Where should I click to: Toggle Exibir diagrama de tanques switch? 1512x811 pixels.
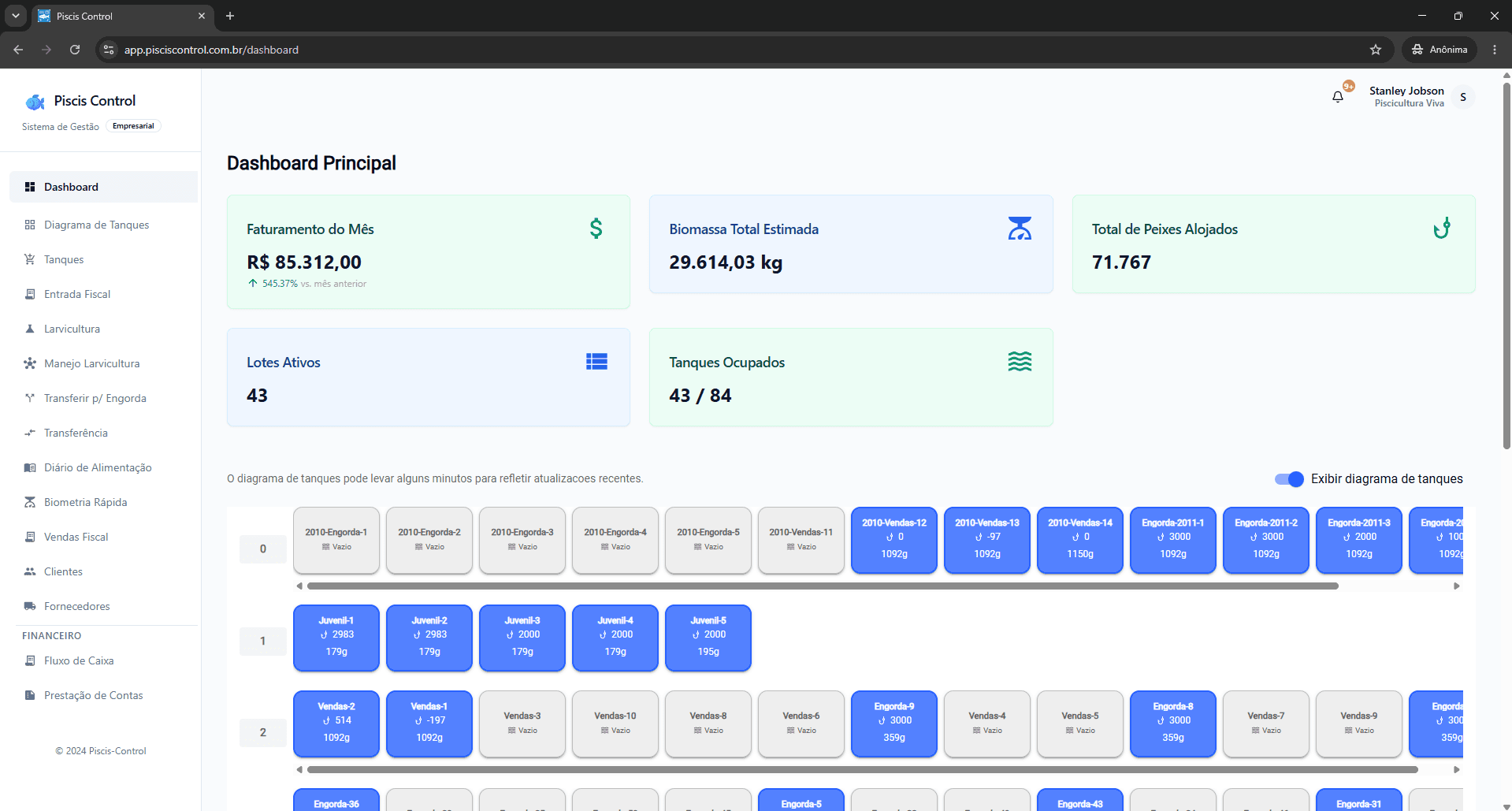click(x=1289, y=479)
